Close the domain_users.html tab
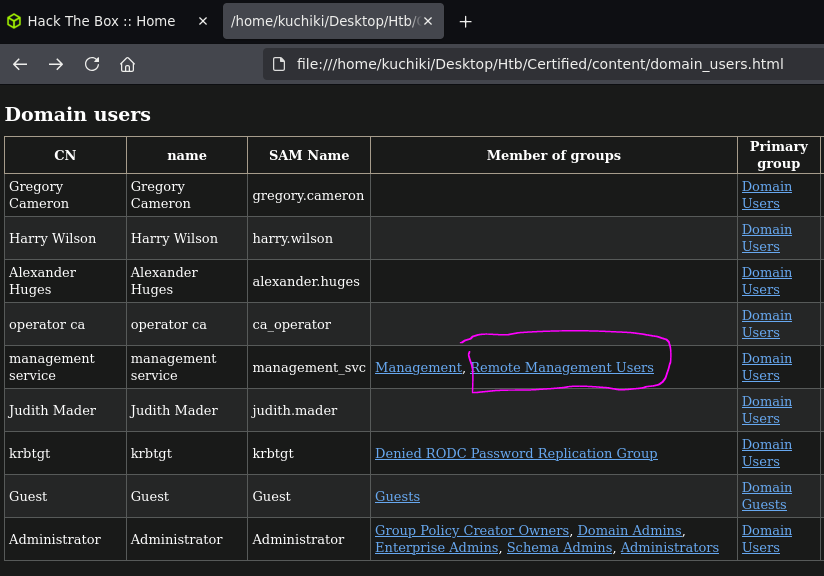Viewport: 824px width, 576px height. 427,20
